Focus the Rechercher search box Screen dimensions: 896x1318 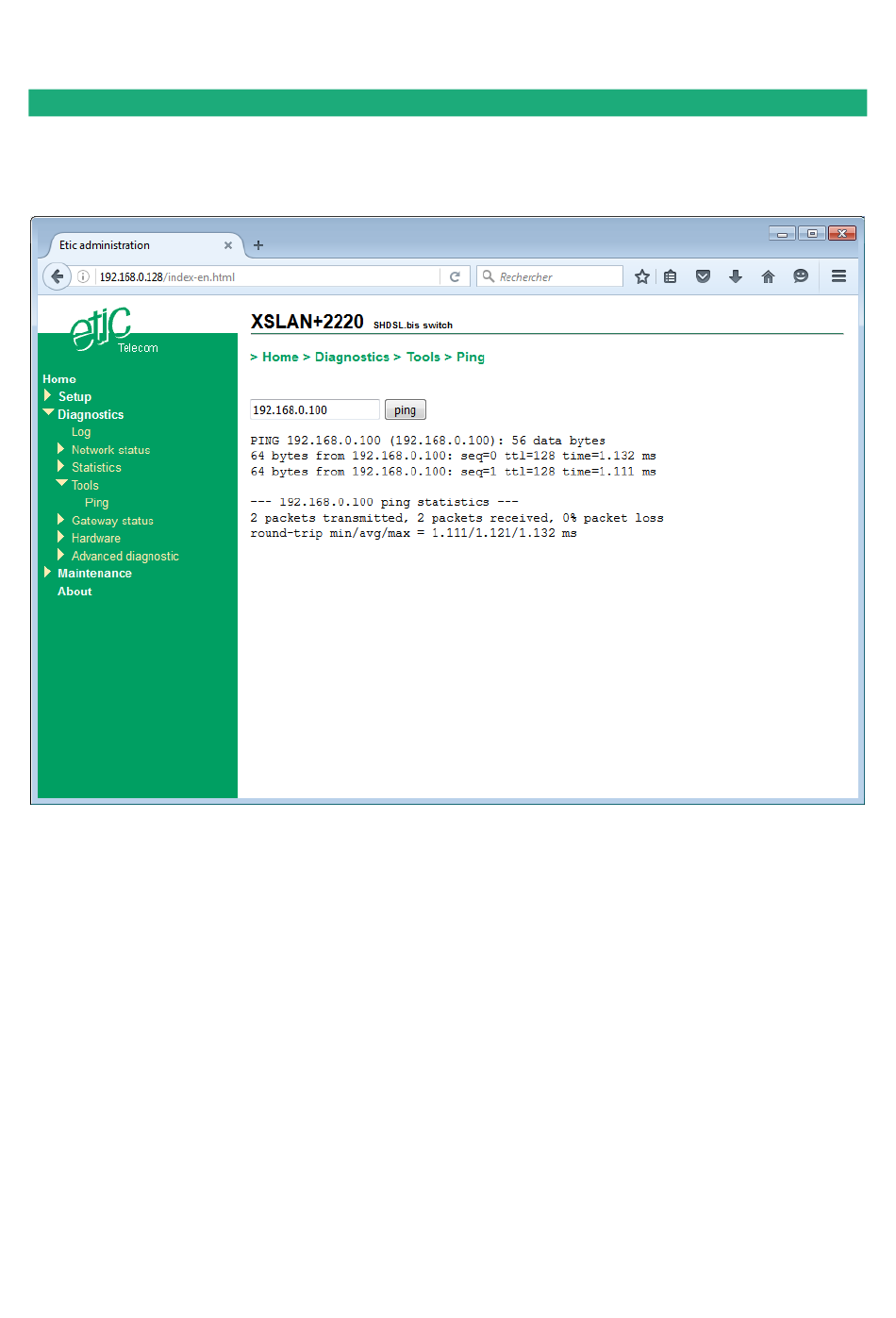click(550, 276)
